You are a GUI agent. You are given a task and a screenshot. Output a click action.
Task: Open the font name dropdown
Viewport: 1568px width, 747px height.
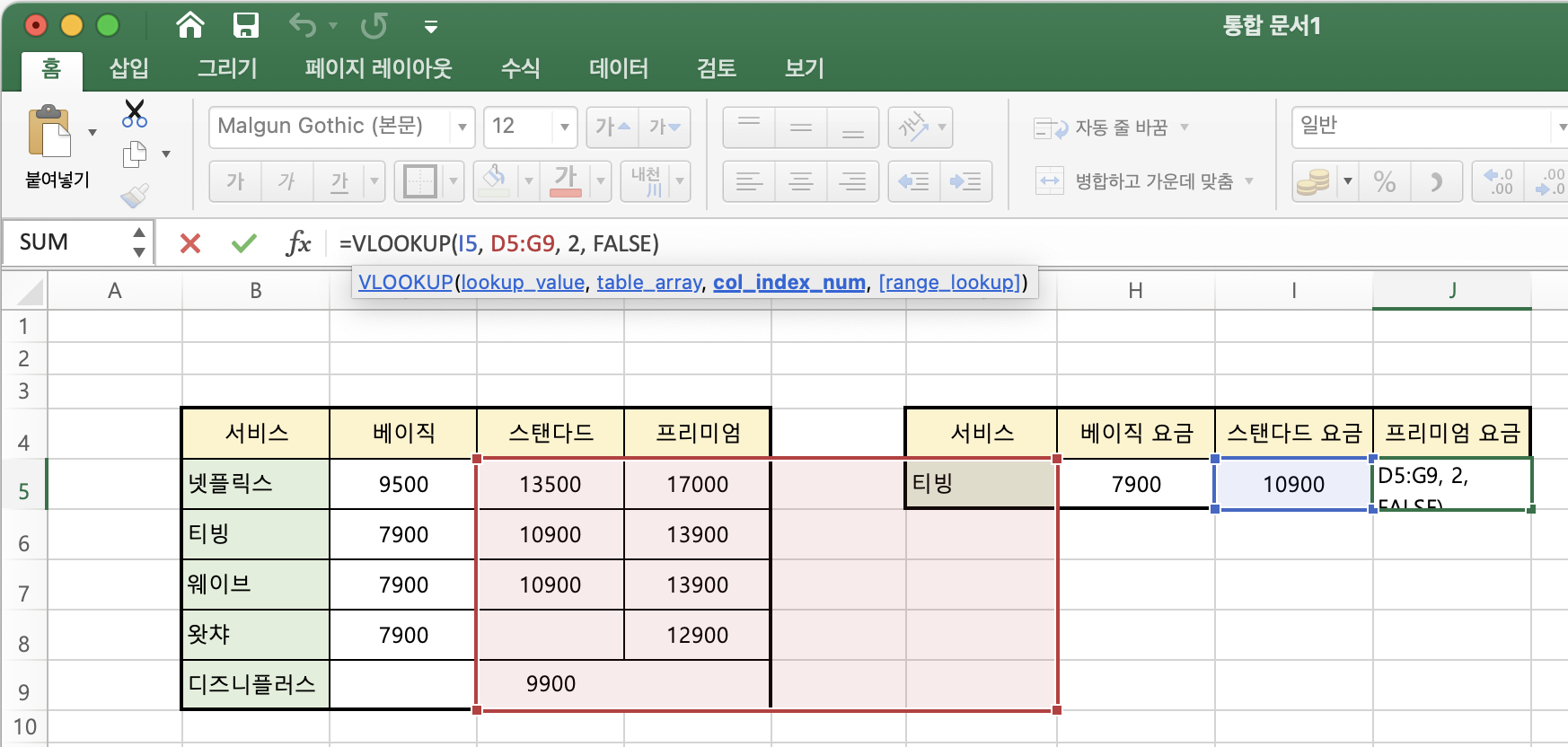coord(462,127)
